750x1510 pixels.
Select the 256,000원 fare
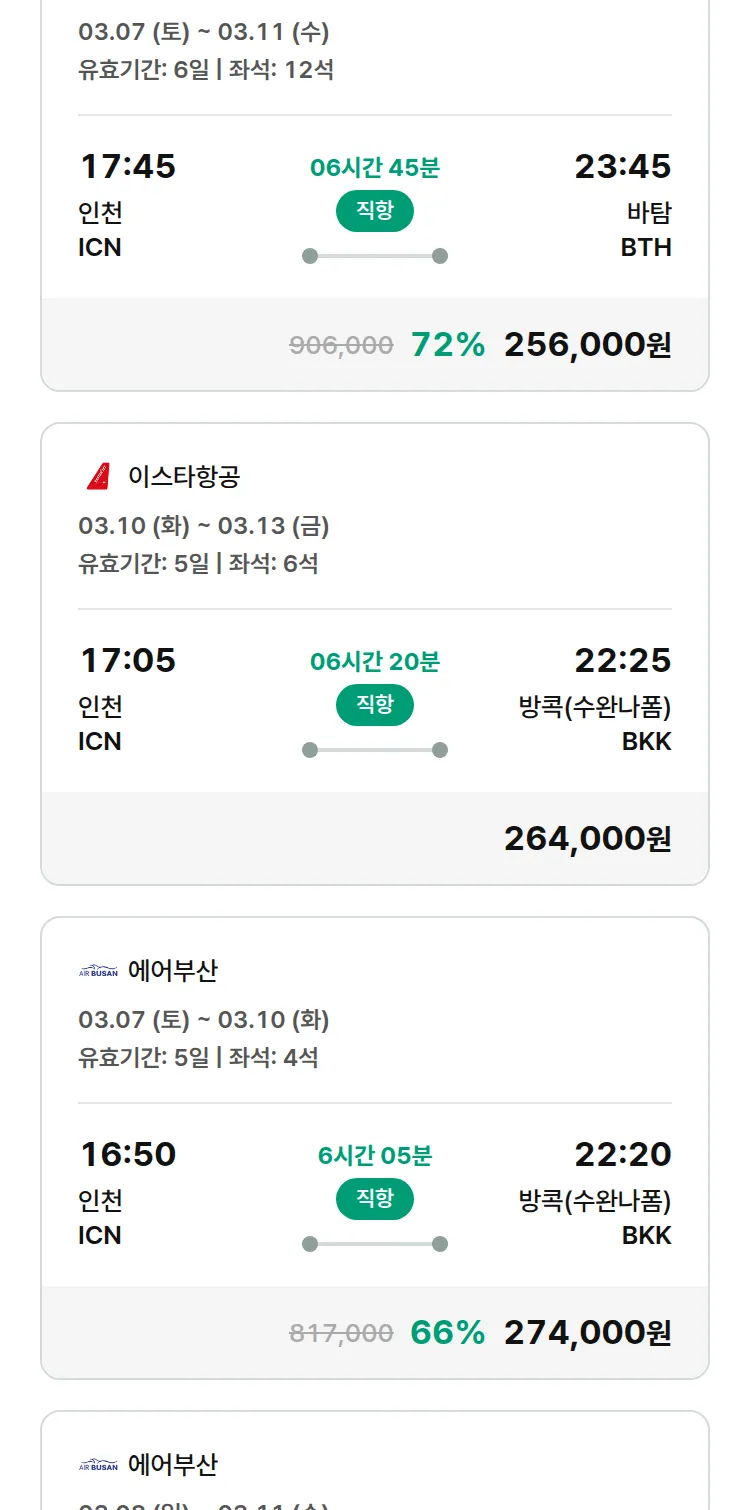587,345
